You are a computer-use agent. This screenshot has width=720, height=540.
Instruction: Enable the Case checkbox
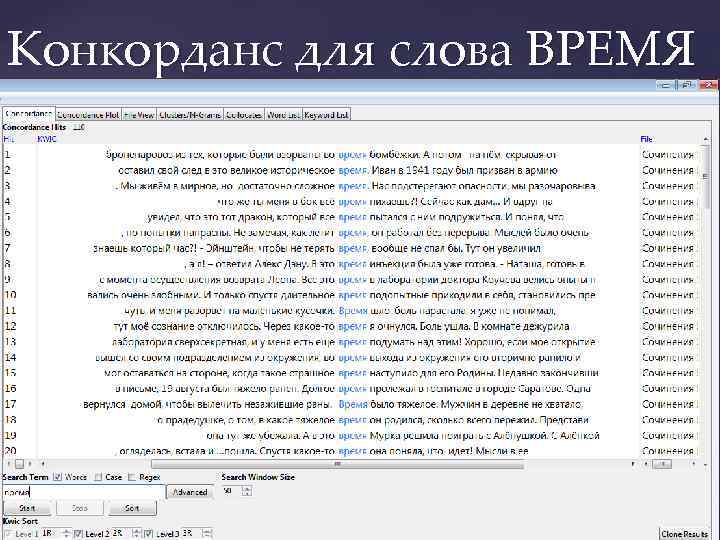(98, 477)
